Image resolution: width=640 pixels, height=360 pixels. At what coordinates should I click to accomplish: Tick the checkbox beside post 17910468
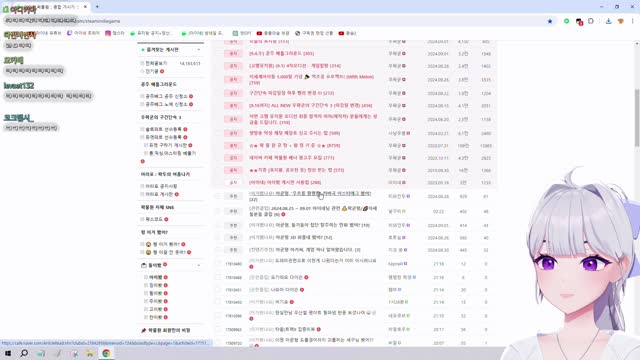point(218,278)
